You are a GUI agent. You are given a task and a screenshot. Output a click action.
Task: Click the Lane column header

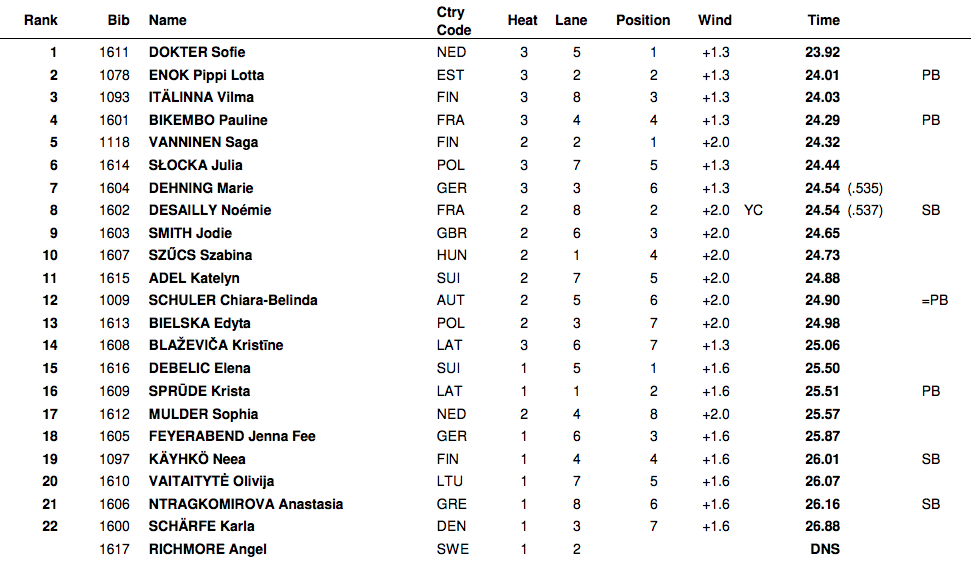[571, 20]
